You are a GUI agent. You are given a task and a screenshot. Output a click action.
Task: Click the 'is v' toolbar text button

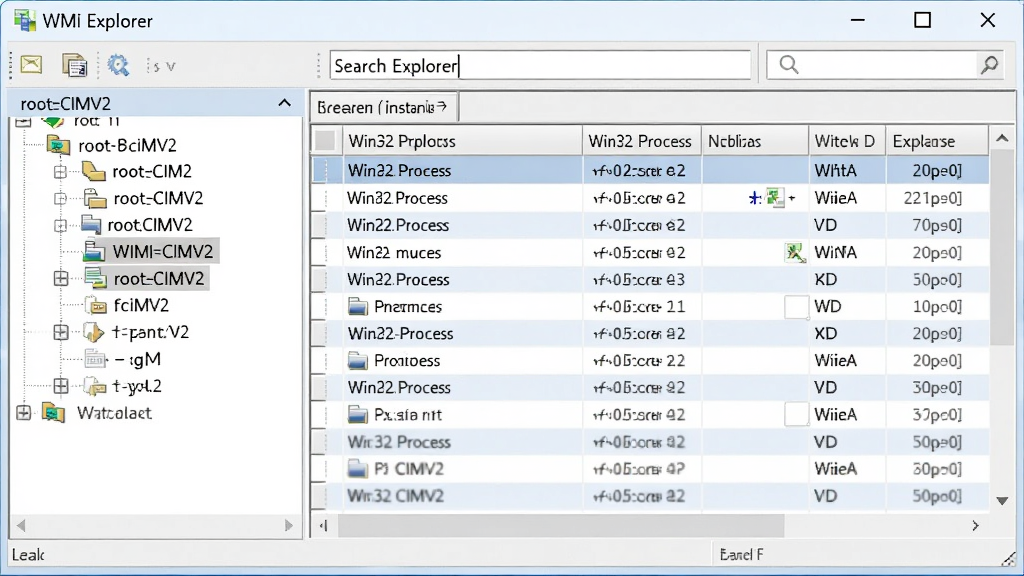(161, 66)
